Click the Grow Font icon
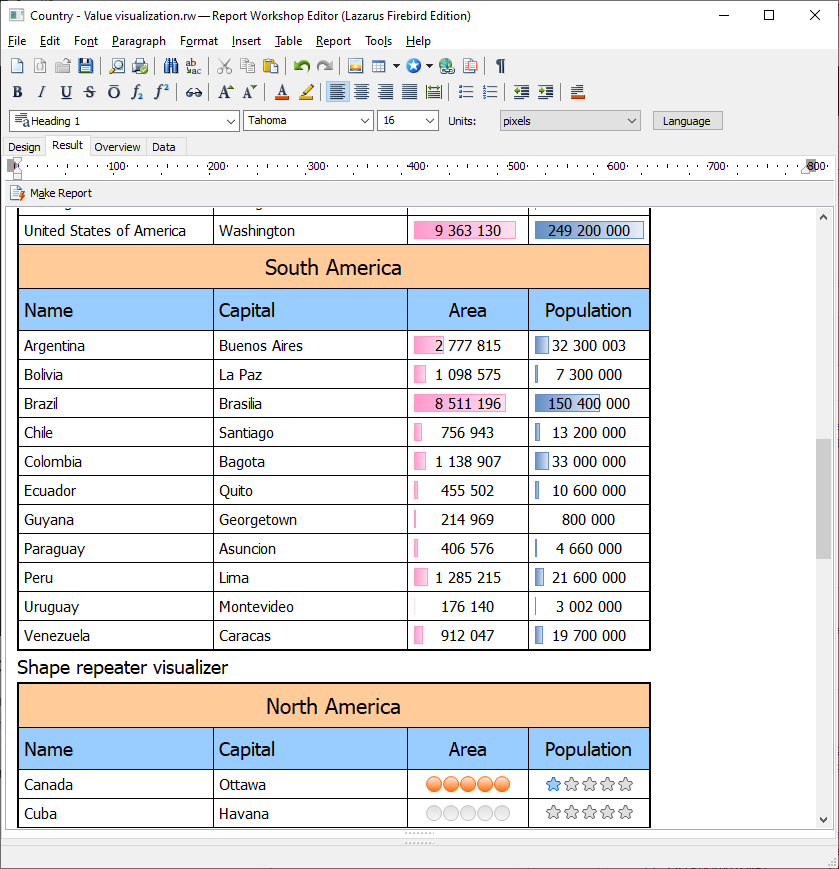The width and height of the screenshot is (839, 869). (226, 92)
